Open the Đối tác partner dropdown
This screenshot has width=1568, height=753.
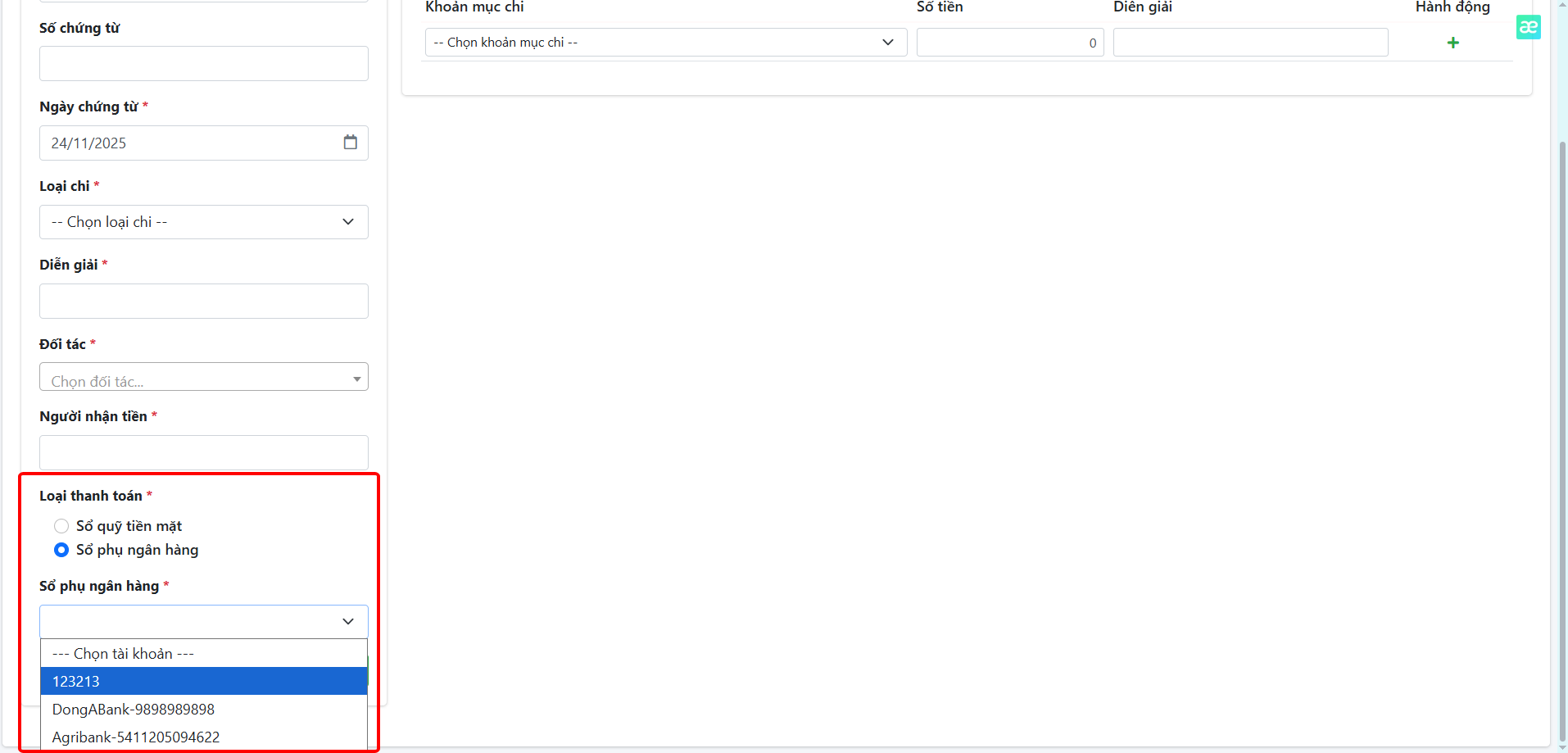click(x=203, y=378)
